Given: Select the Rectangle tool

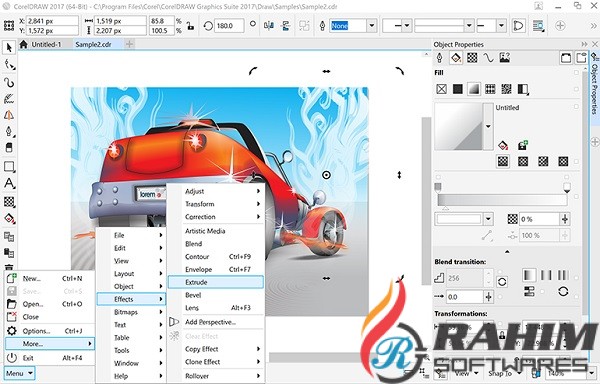Looking at the screenshot, I should click(9, 167).
